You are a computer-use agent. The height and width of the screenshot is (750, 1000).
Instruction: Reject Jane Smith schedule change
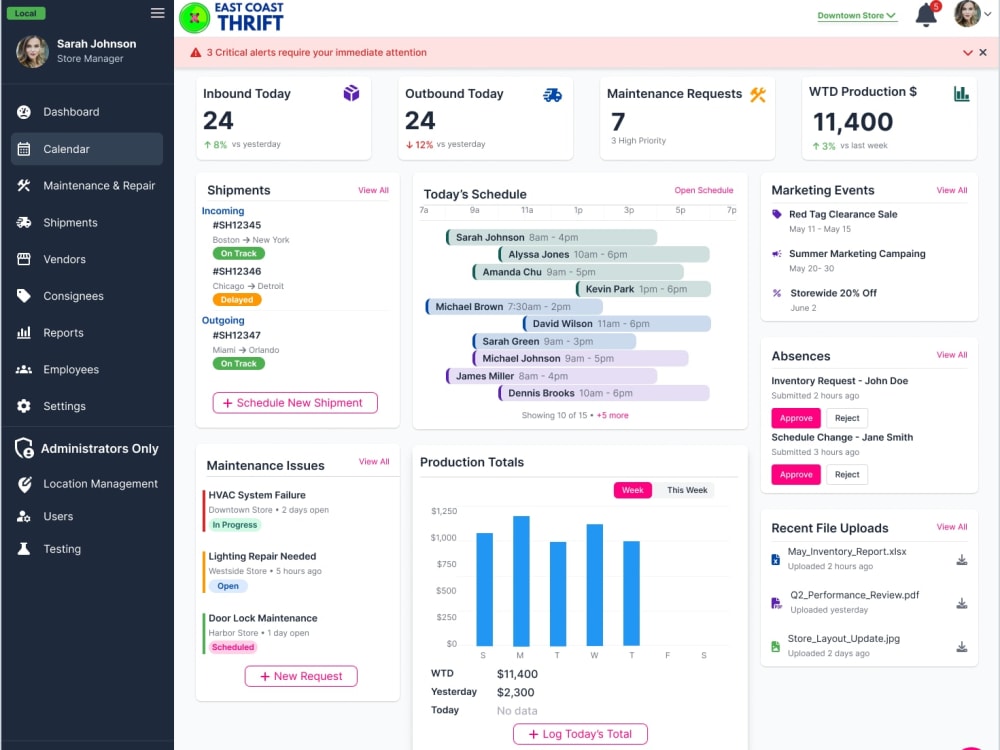(847, 474)
